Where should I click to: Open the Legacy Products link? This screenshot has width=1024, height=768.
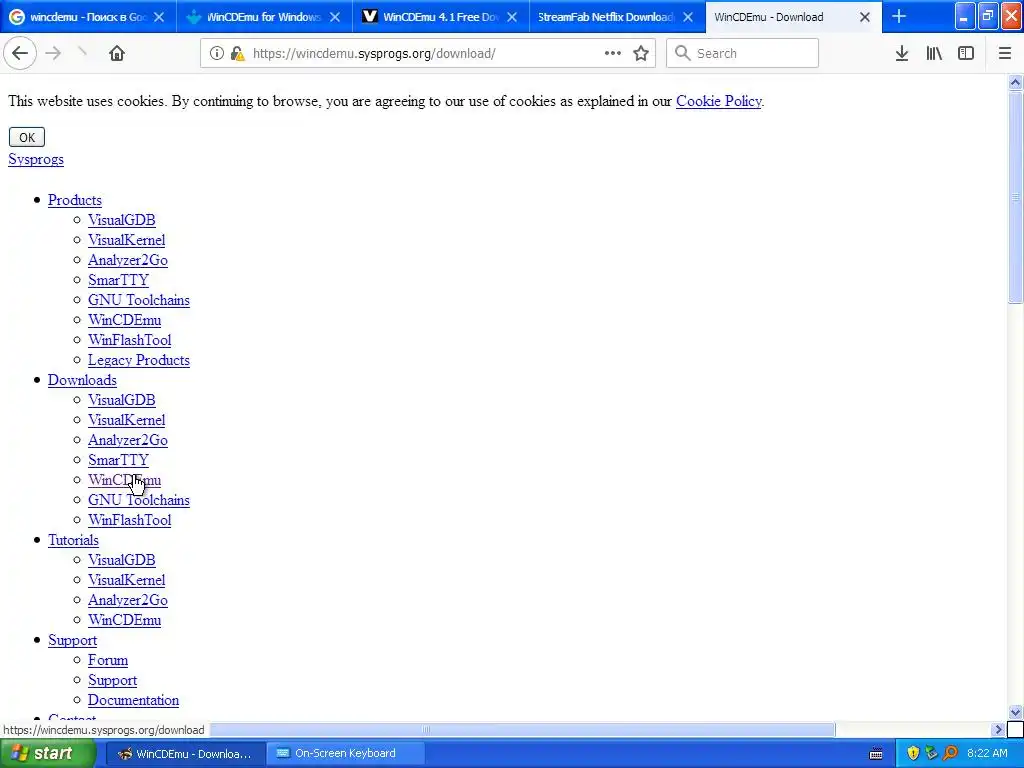(139, 360)
